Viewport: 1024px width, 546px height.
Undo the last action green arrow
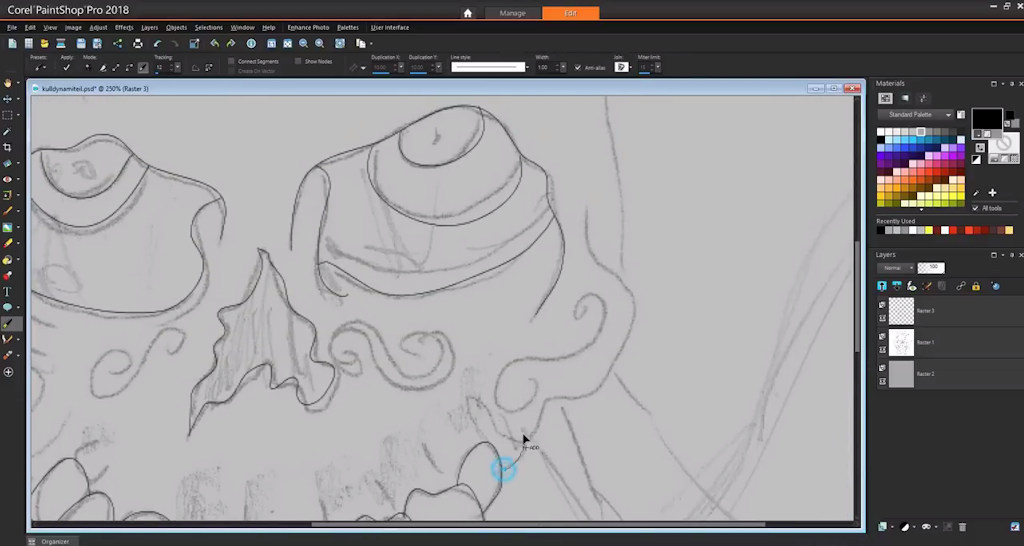214,44
